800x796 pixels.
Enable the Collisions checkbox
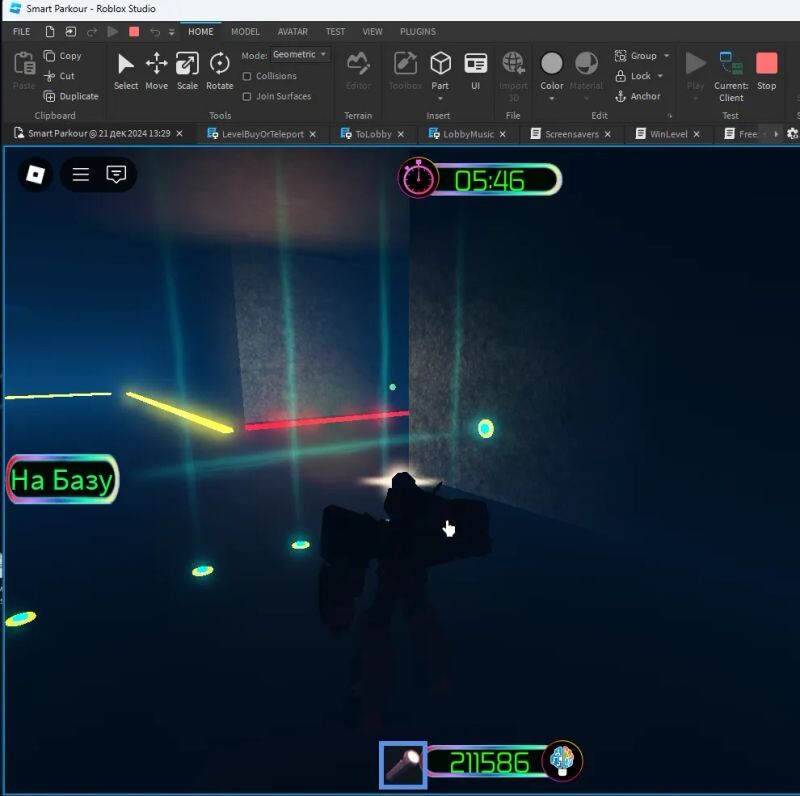click(247, 76)
